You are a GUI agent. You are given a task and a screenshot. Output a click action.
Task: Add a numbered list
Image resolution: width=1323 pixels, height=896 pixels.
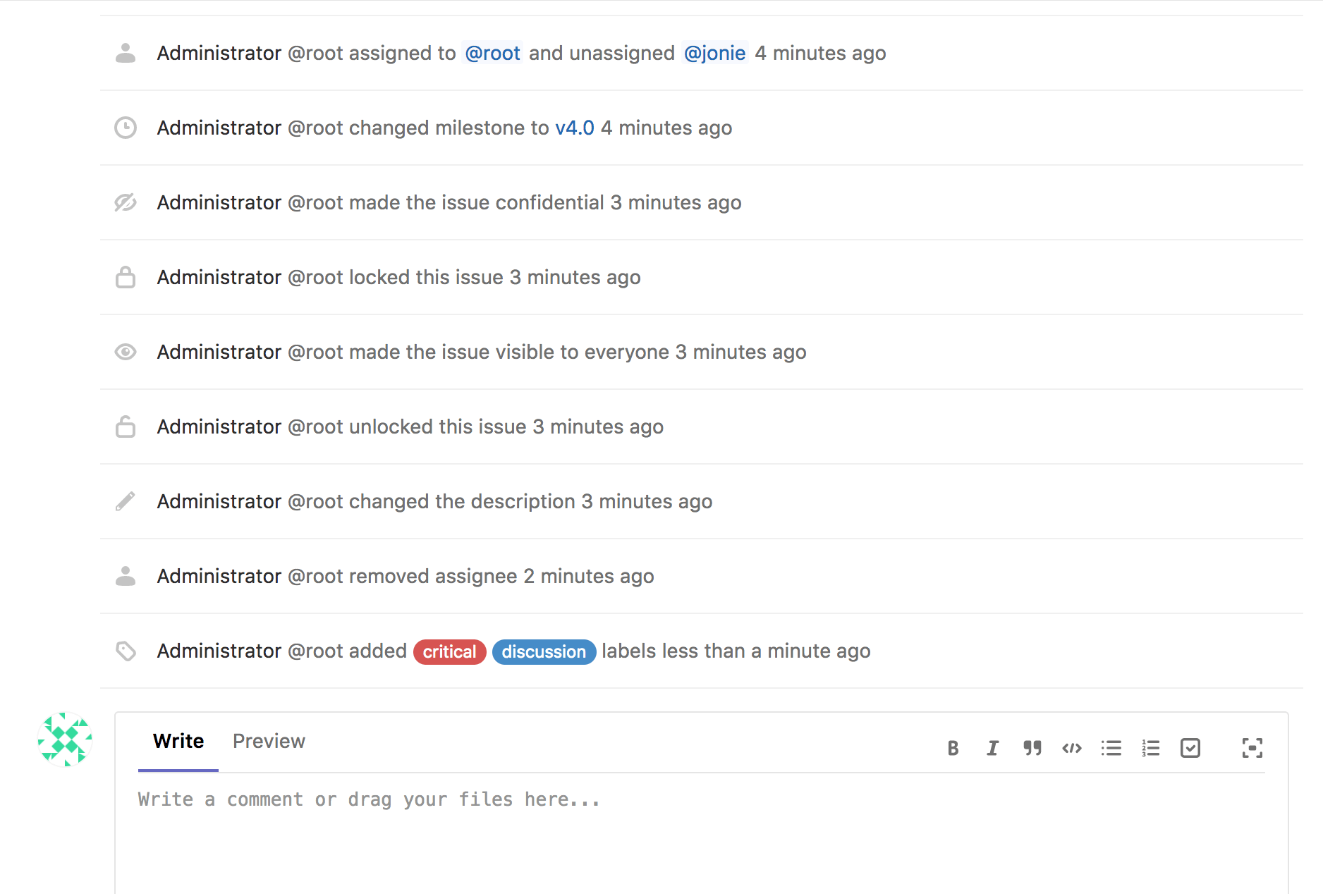(1151, 748)
